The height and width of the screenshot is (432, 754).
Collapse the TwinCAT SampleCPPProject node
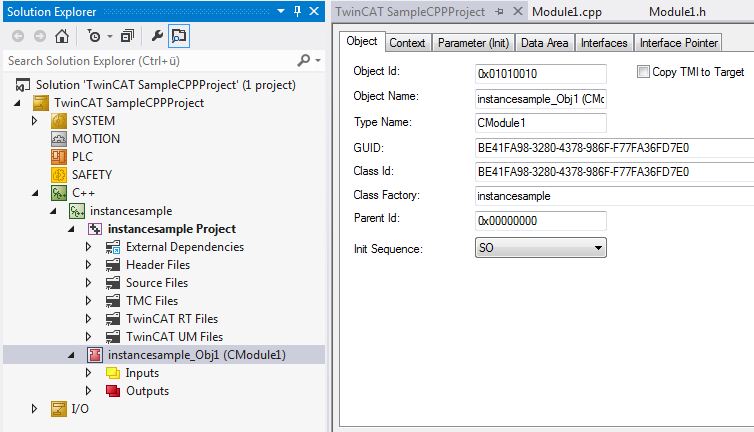(17, 103)
